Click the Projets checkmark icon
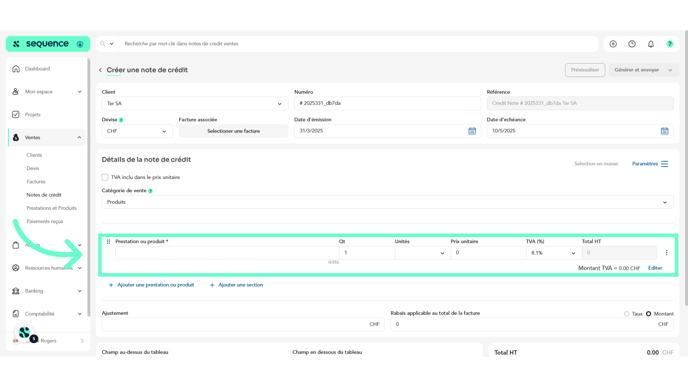688x387 pixels. [x=16, y=115]
